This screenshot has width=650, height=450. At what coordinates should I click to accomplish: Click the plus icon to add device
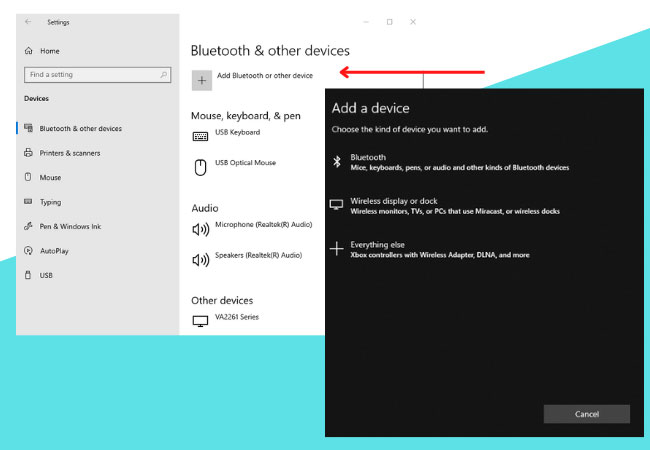201,80
